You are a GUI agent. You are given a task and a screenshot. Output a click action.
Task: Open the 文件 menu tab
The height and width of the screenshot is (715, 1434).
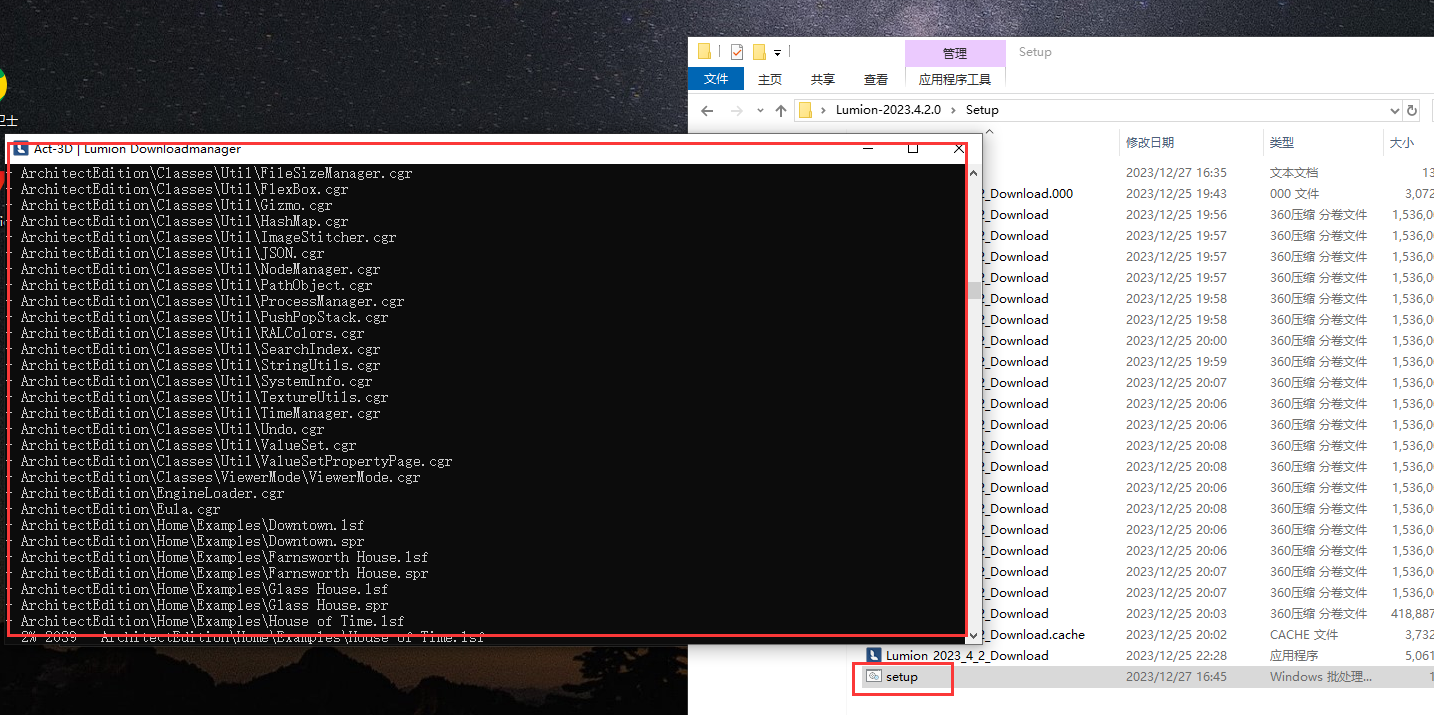click(x=716, y=79)
